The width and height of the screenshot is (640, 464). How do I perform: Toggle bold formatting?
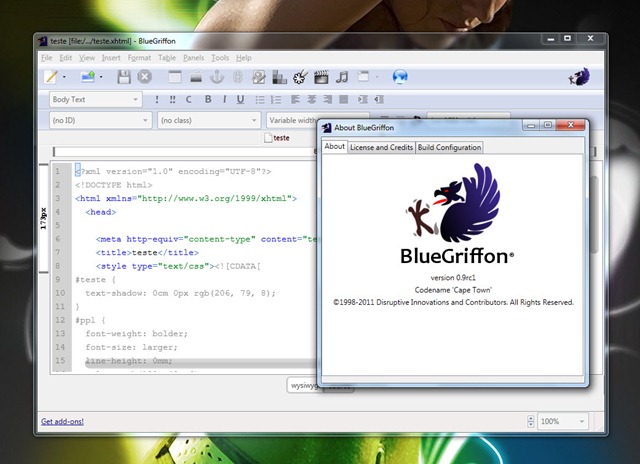point(208,100)
